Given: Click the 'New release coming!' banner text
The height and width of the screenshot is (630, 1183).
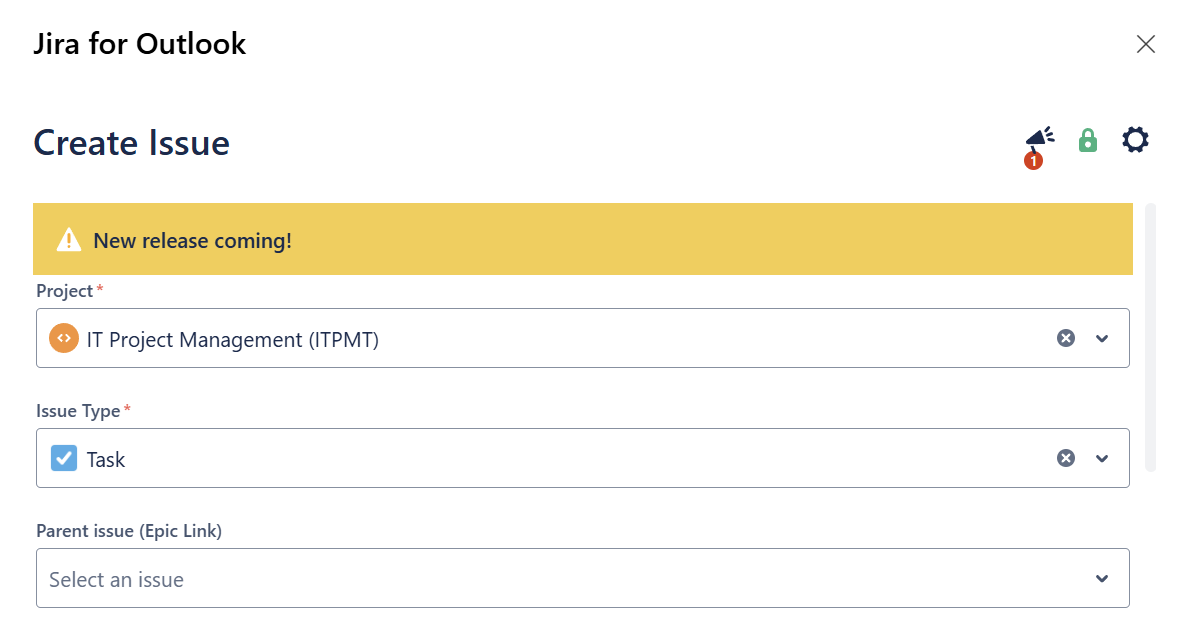Looking at the screenshot, I should point(192,241).
